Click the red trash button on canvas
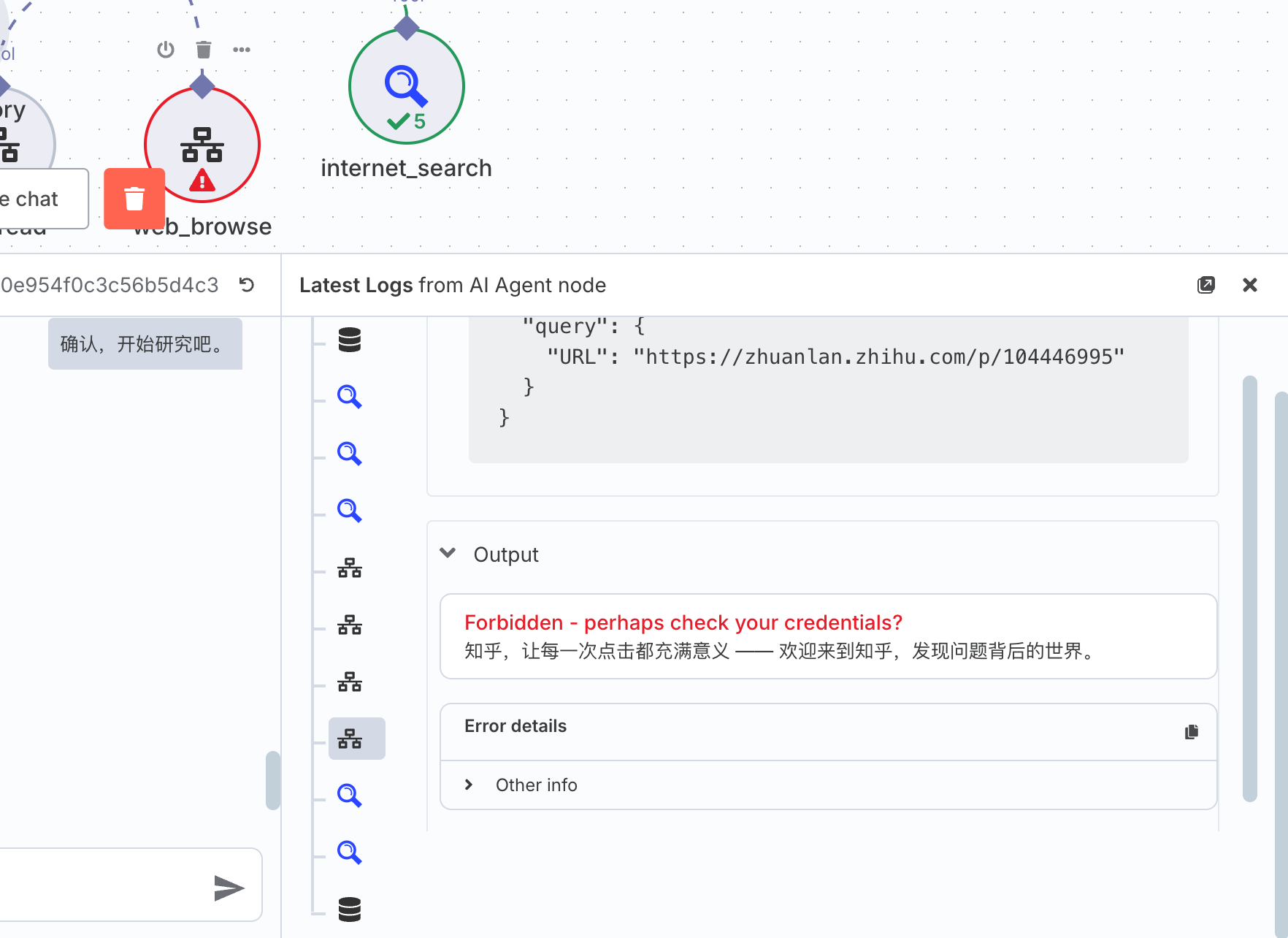 [x=134, y=199]
